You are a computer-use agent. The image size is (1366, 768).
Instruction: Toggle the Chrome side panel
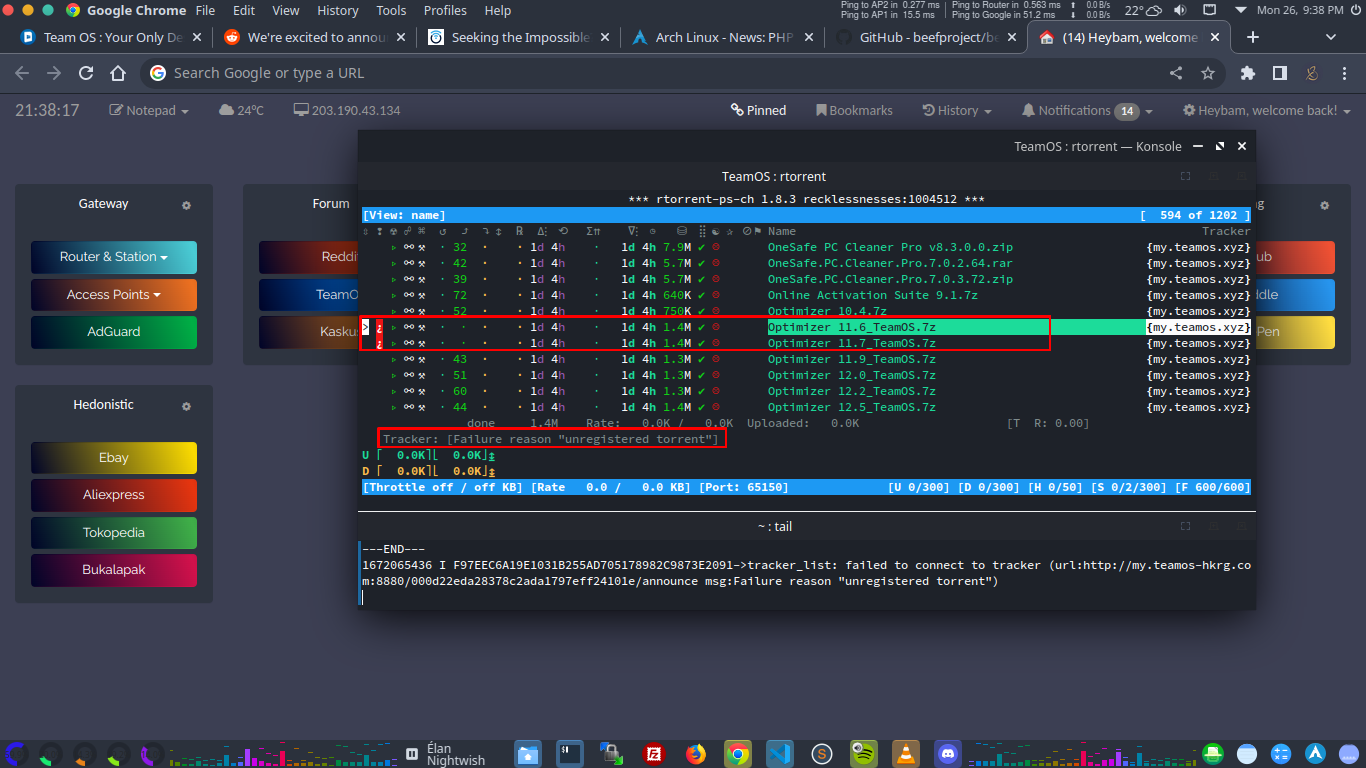(1279, 73)
